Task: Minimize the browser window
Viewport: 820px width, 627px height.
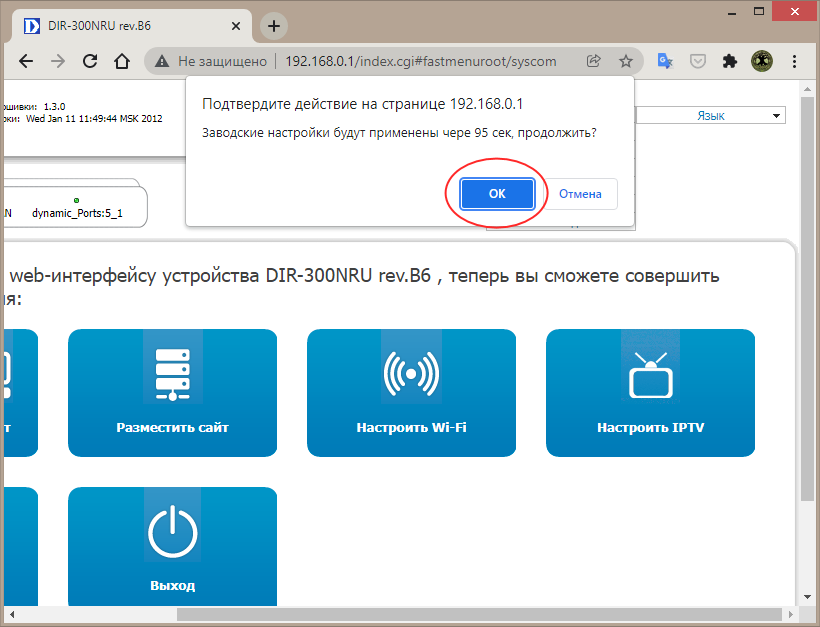Action: (732, 12)
